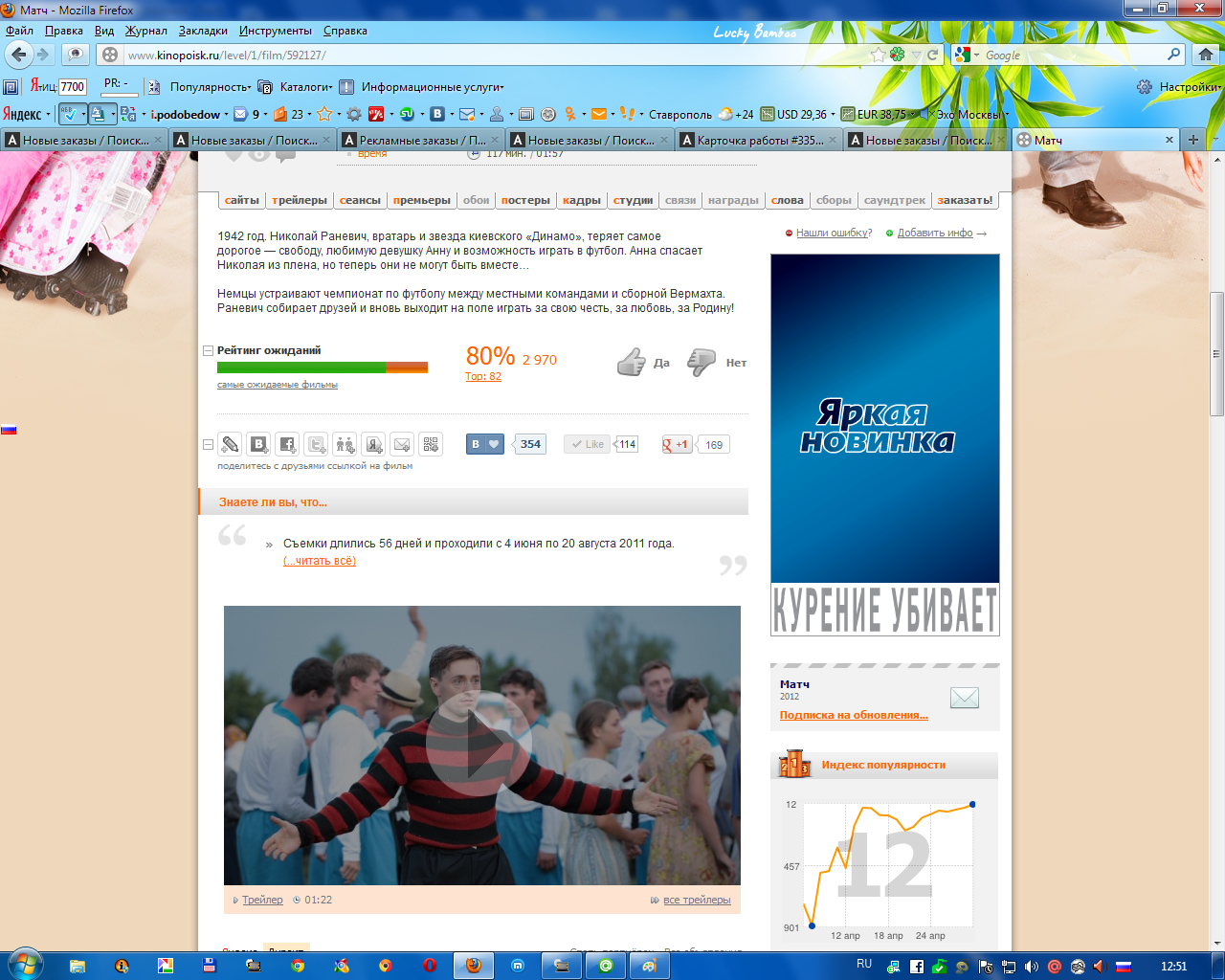Click Подписка на обновления link
This screenshot has width=1225, height=980.
tap(854, 715)
